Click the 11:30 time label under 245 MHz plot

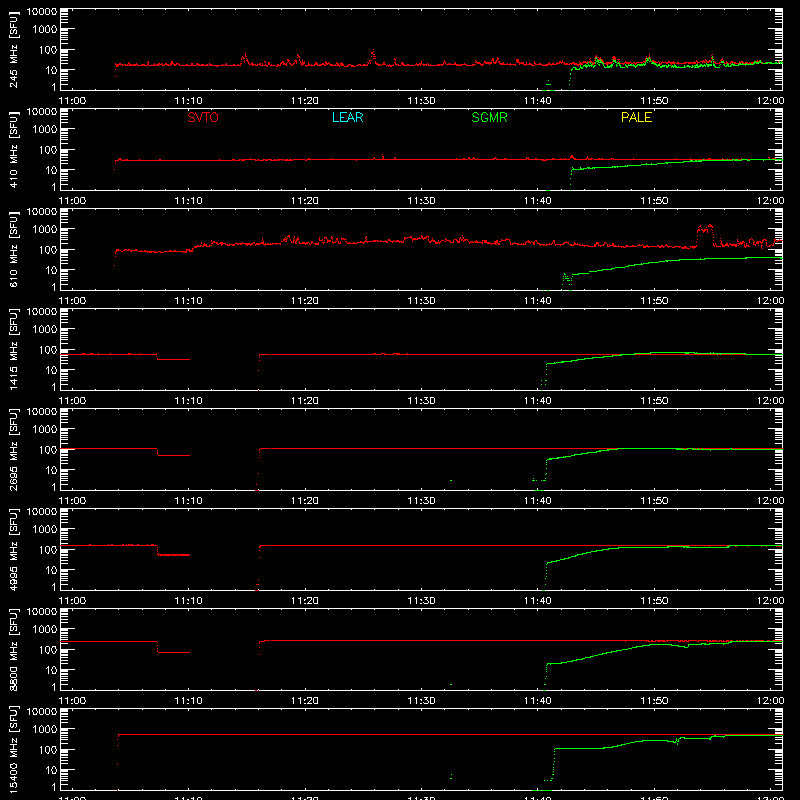click(x=421, y=101)
